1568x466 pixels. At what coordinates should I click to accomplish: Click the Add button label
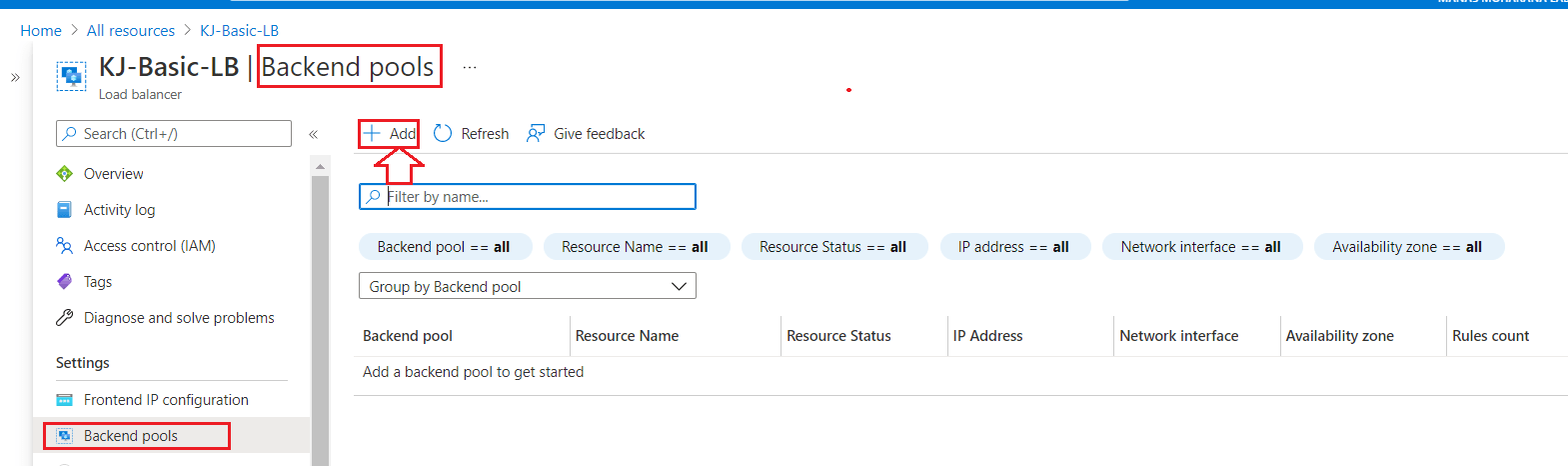click(403, 134)
